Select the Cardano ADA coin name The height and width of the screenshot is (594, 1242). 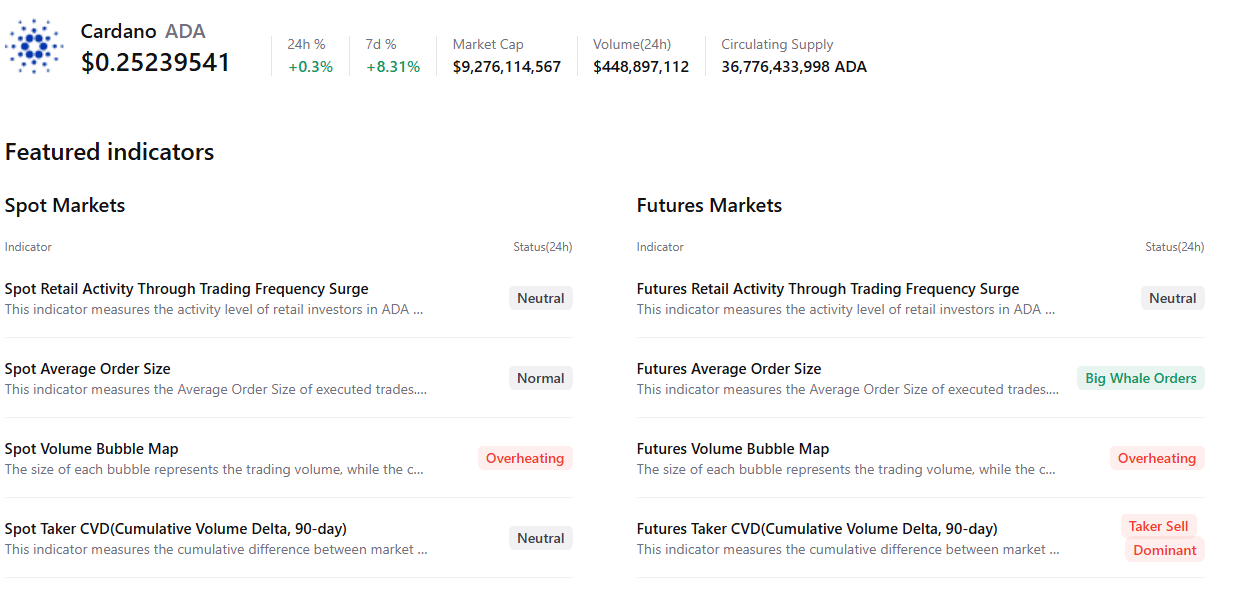point(143,32)
